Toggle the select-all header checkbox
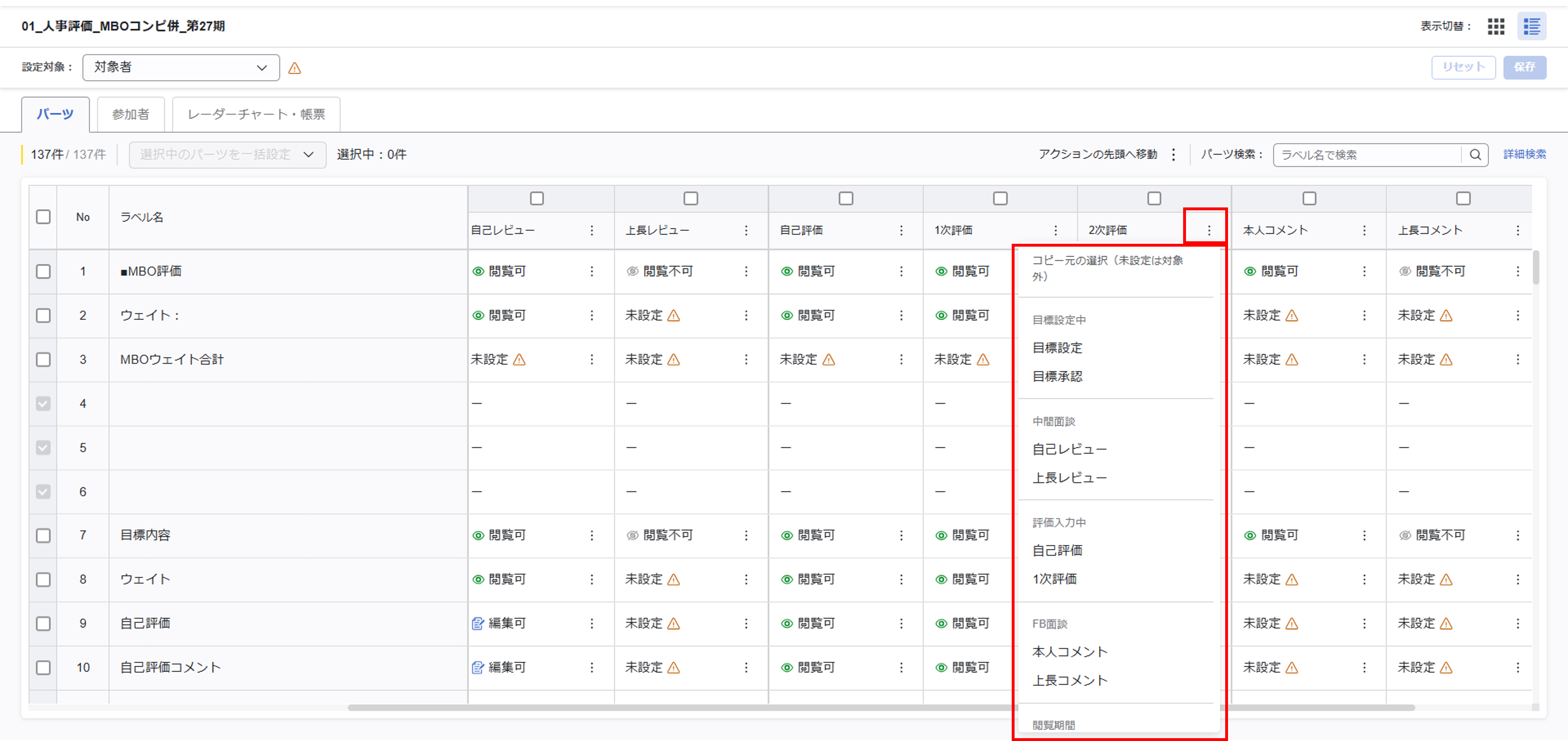The width and height of the screenshot is (1568, 741). 43,217
